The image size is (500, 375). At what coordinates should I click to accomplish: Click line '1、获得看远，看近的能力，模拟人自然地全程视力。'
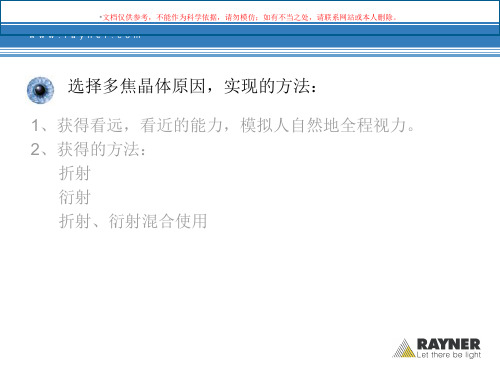(223, 126)
